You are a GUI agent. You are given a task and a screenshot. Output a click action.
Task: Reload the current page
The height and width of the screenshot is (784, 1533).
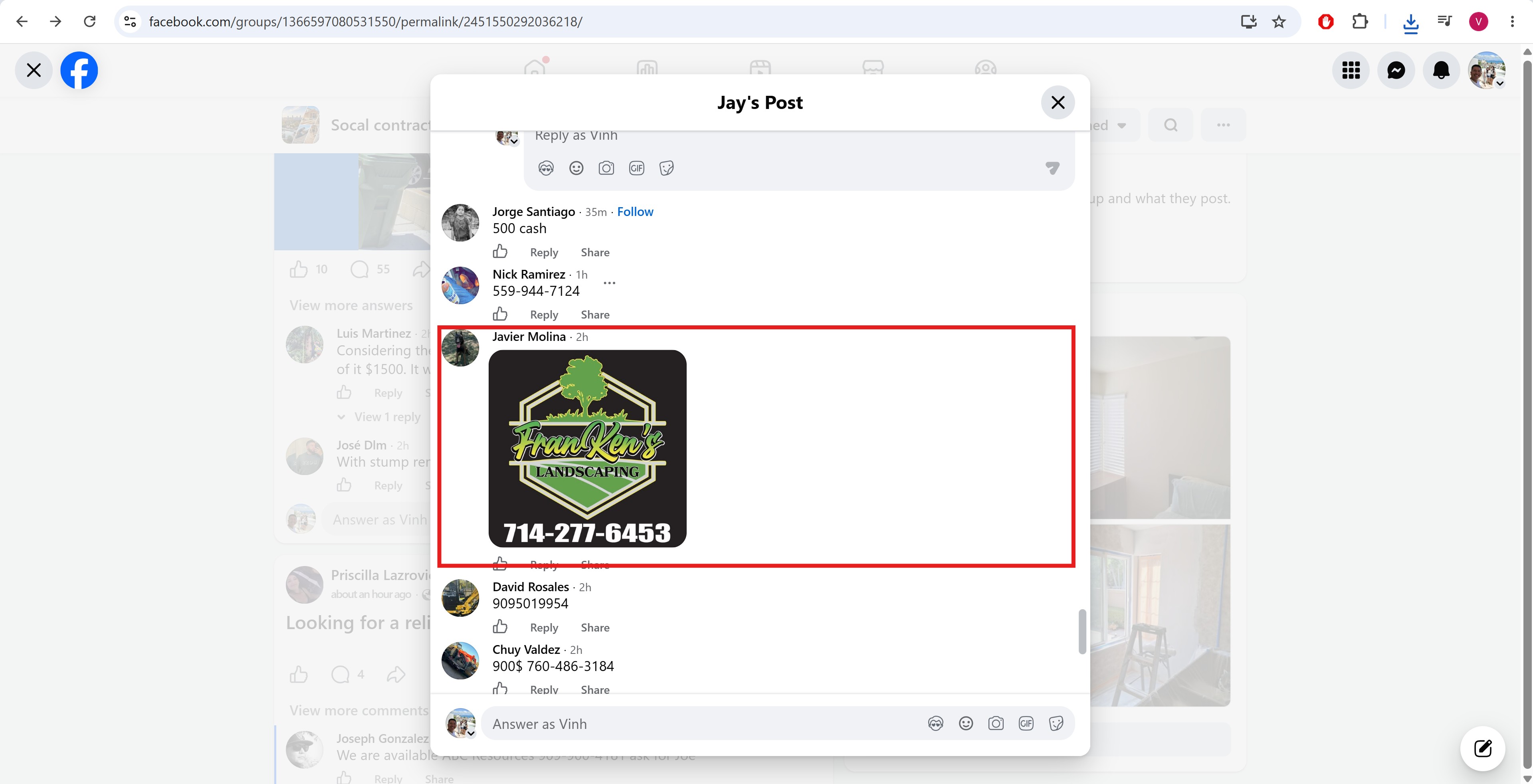90,22
